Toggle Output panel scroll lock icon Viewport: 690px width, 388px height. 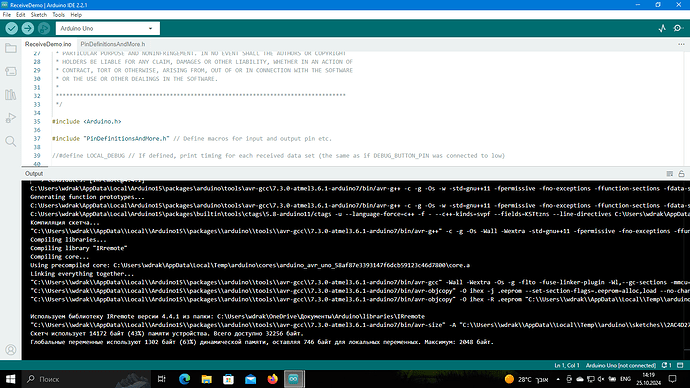681,174
